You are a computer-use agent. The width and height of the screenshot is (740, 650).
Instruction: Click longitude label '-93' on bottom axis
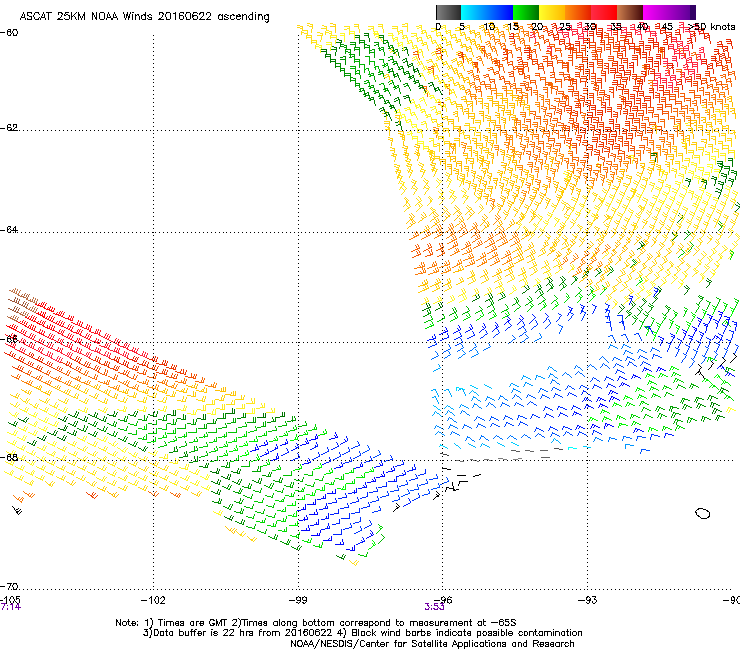point(588,600)
